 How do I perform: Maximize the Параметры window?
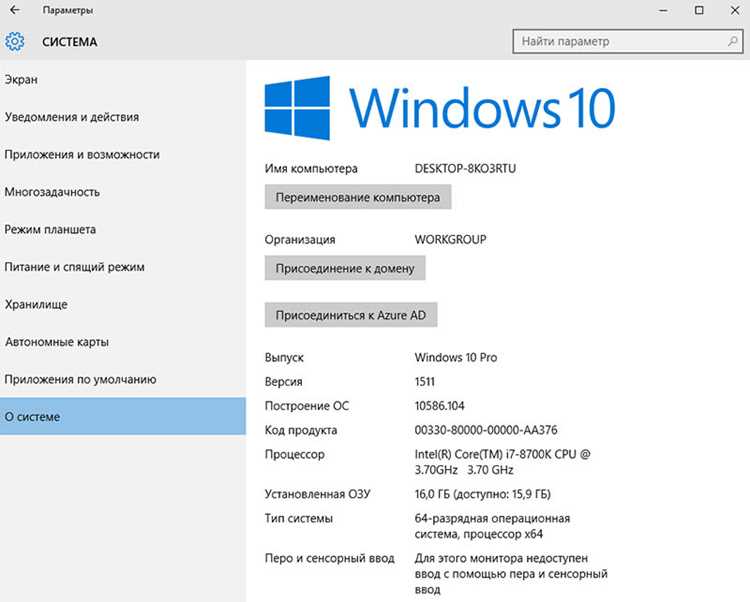pyautogui.click(x=699, y=10)
